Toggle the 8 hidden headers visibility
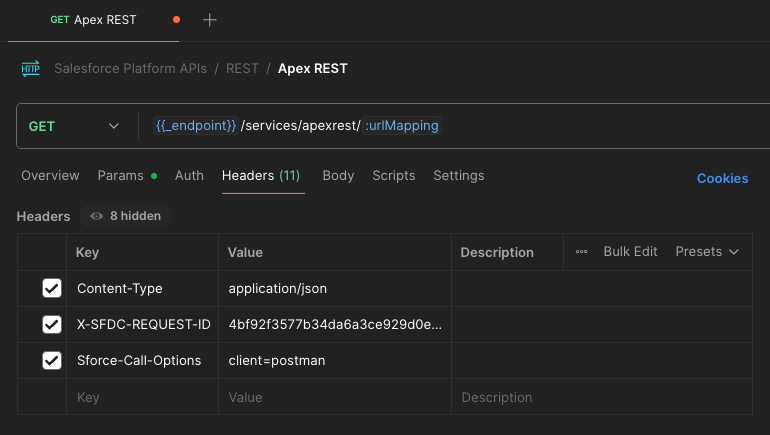The width and height of the screenshot is (770, 435). [125, 216]
